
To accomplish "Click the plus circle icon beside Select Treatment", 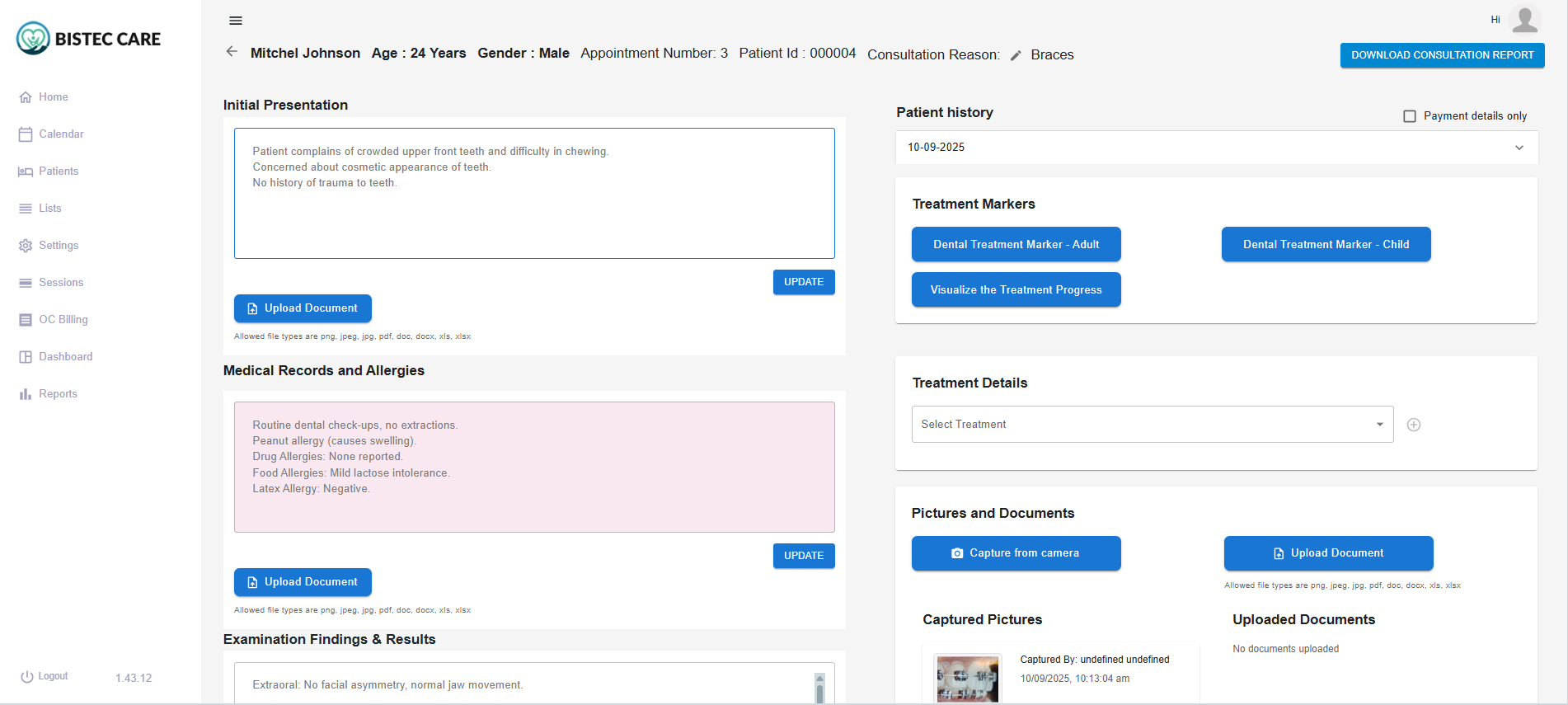I will click(x=1413, y=425).
